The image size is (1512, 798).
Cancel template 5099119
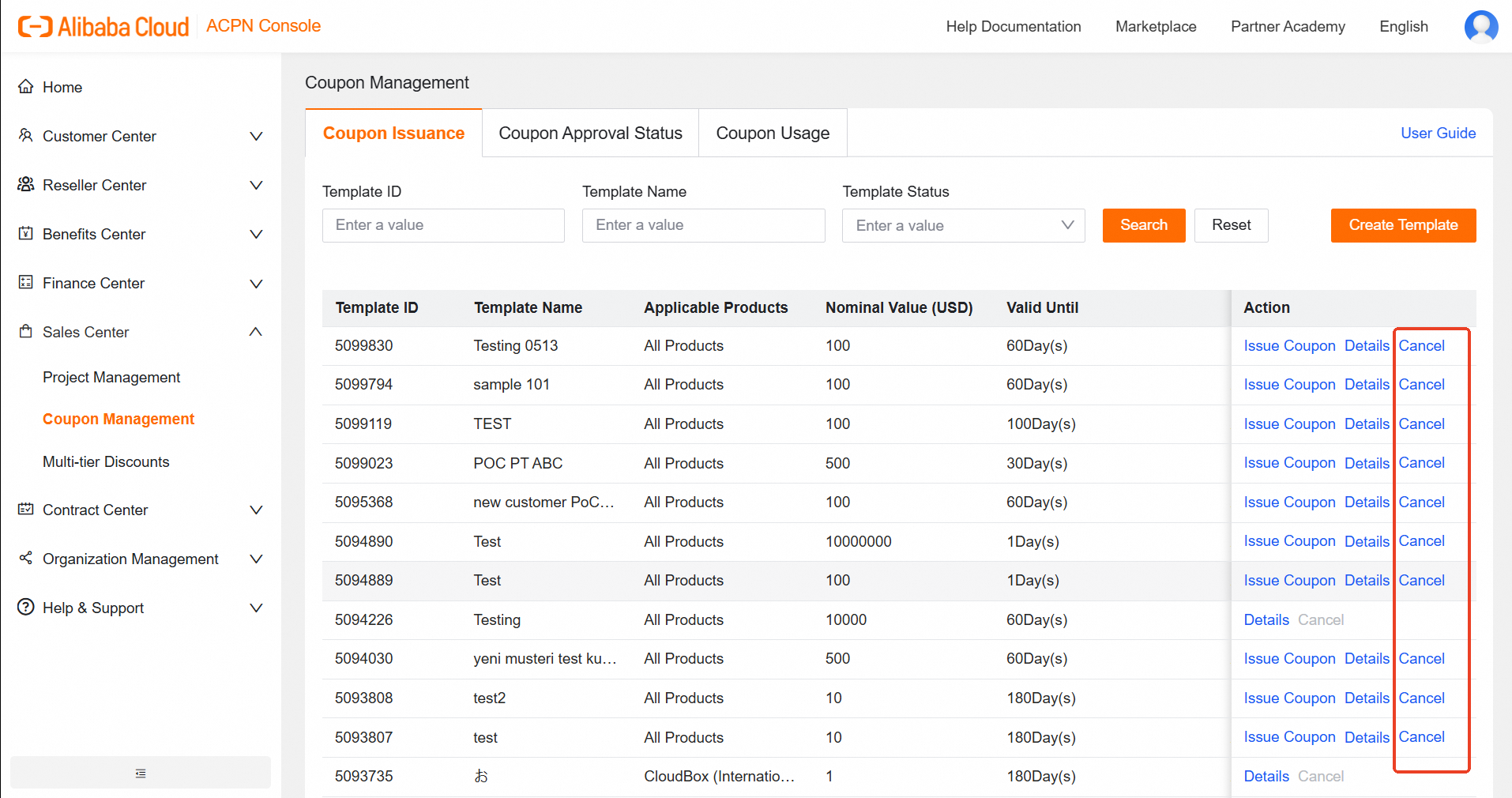(x=1421, y=423)
